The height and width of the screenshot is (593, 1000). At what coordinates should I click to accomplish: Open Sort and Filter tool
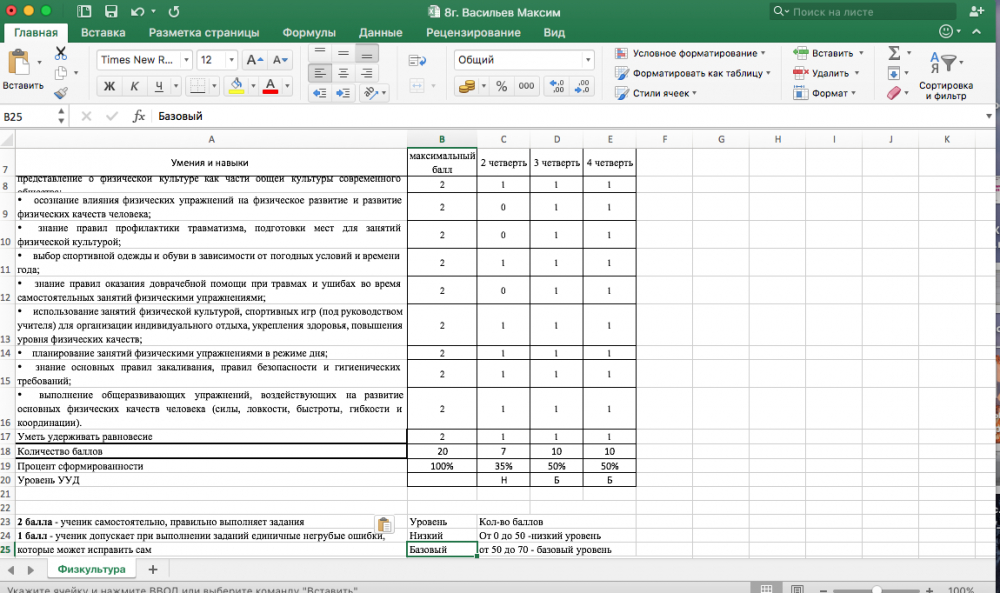pyautogui.click(x=945, y=75)
